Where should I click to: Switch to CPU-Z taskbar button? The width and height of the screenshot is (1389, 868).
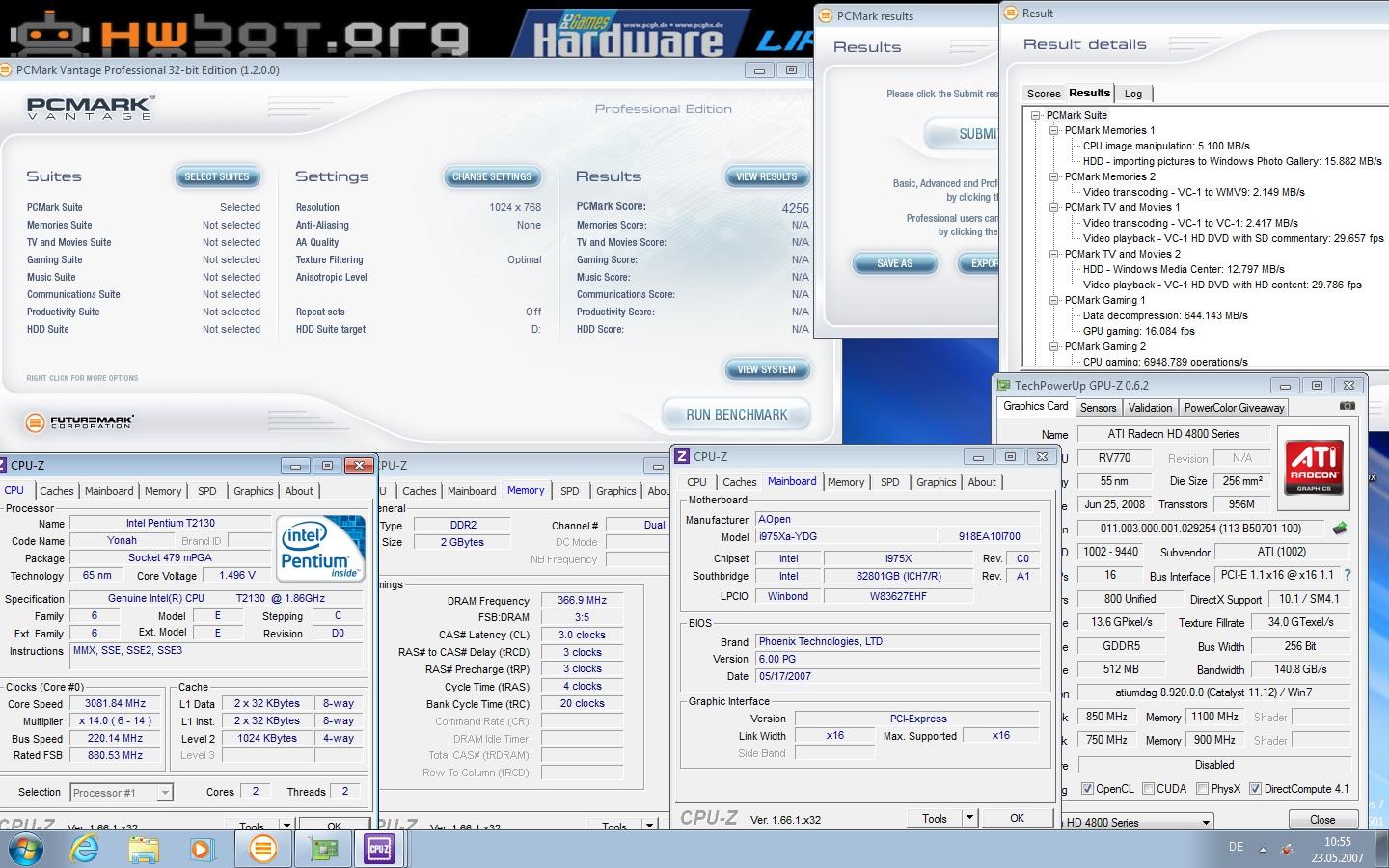point(379,849)
